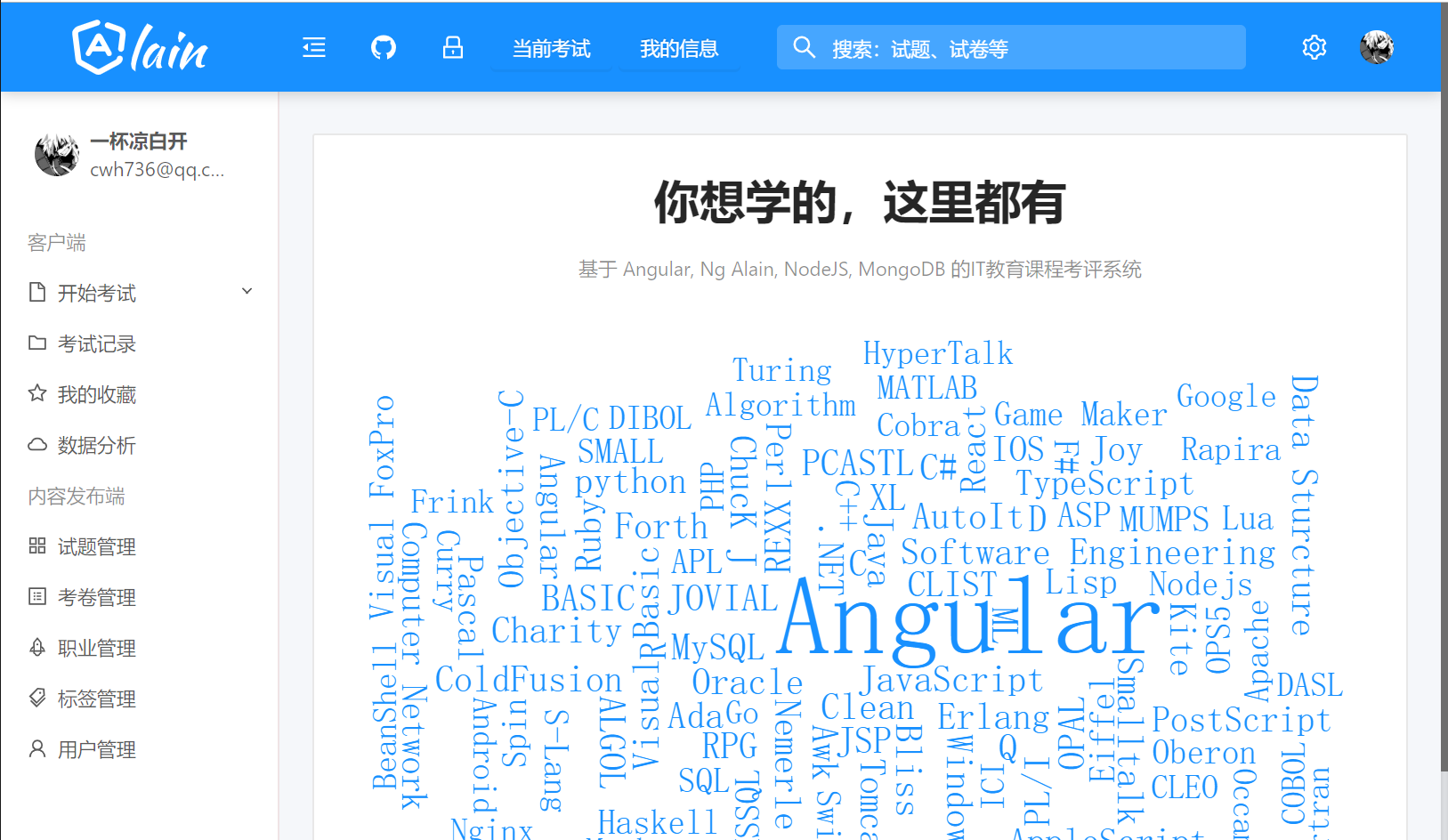
Task: Navigate to 标签管理 tag management
Action: (97, 699)
